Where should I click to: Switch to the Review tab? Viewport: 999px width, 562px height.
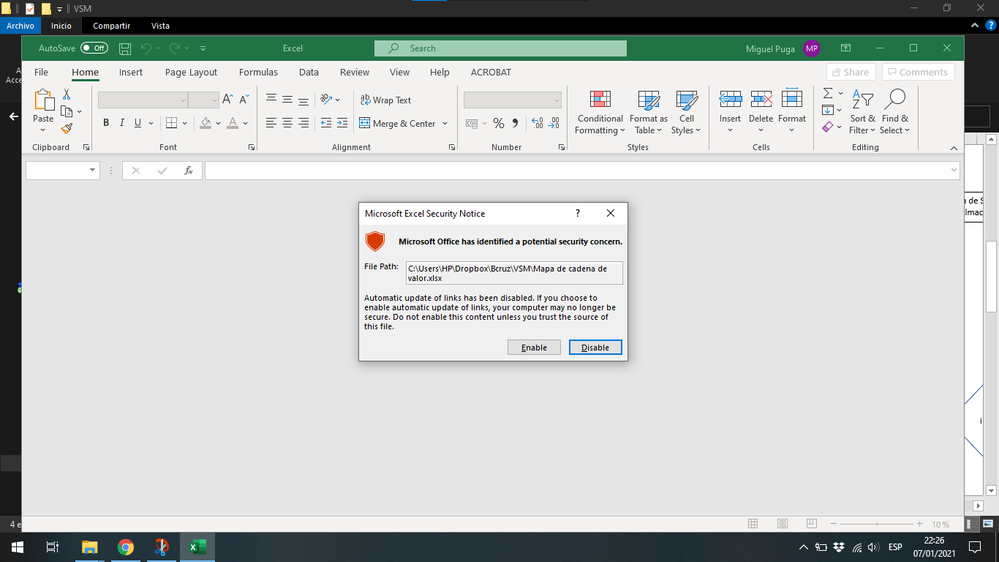click(354, 72)
